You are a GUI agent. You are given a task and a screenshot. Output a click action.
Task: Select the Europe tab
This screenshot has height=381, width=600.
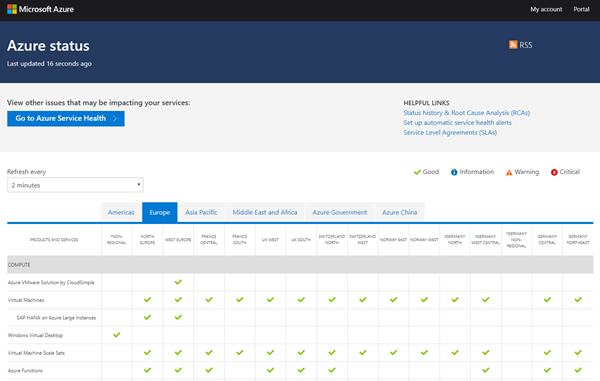click(160, 212)
